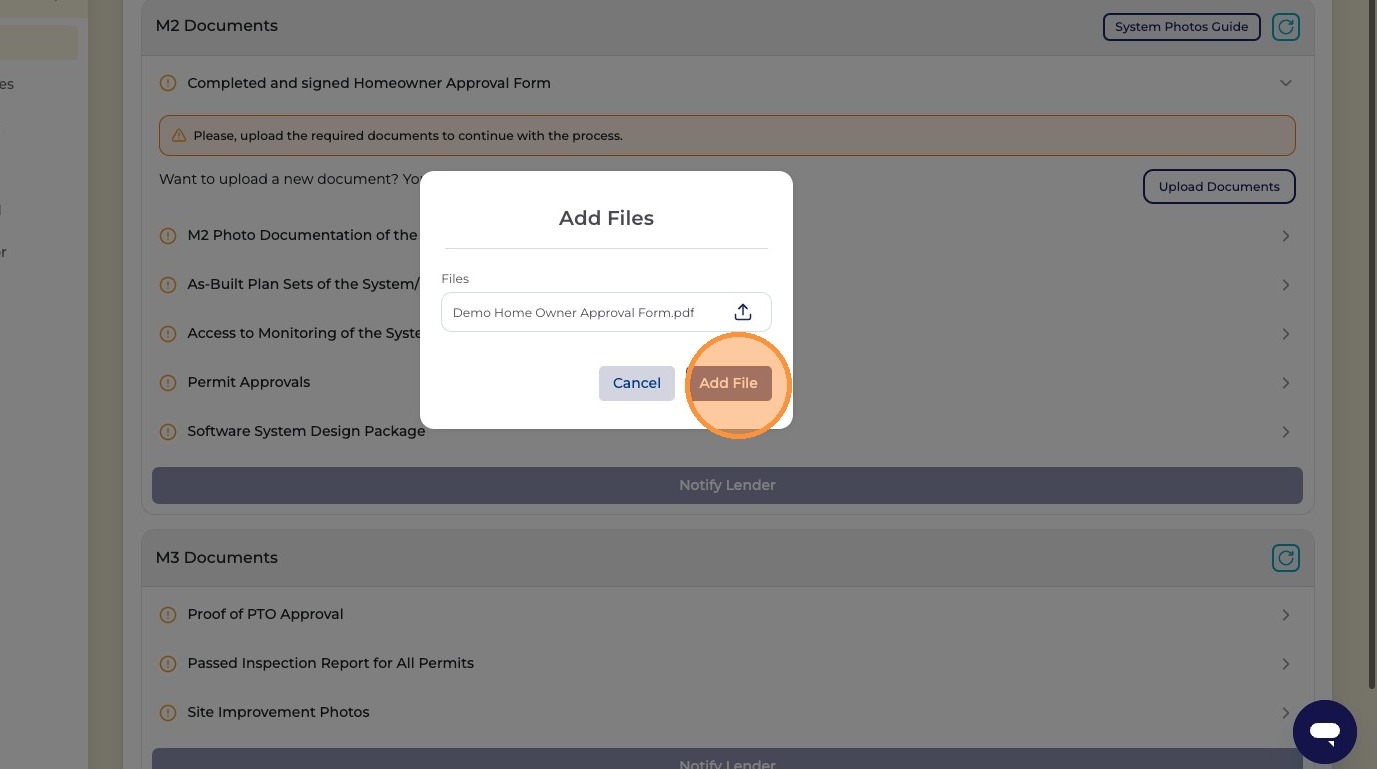This screenshot has width=1377, height=769.
Task: Expand M2 Photo Documentation row chevron
Action: tap(1286, 236)
